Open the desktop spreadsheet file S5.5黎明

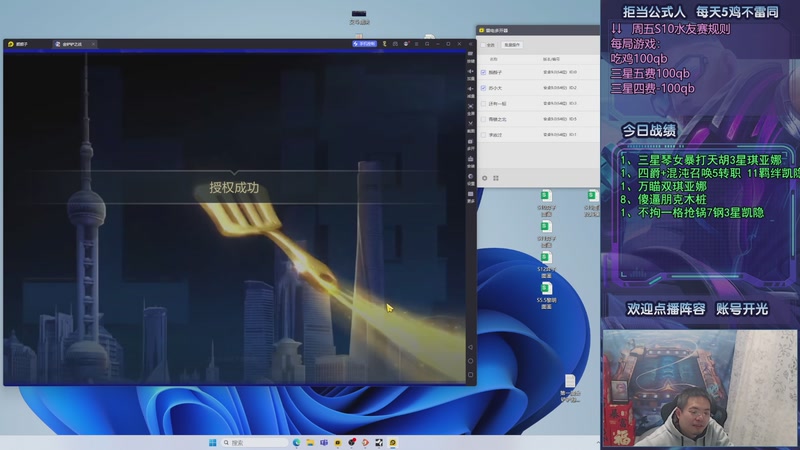[546, 295]
